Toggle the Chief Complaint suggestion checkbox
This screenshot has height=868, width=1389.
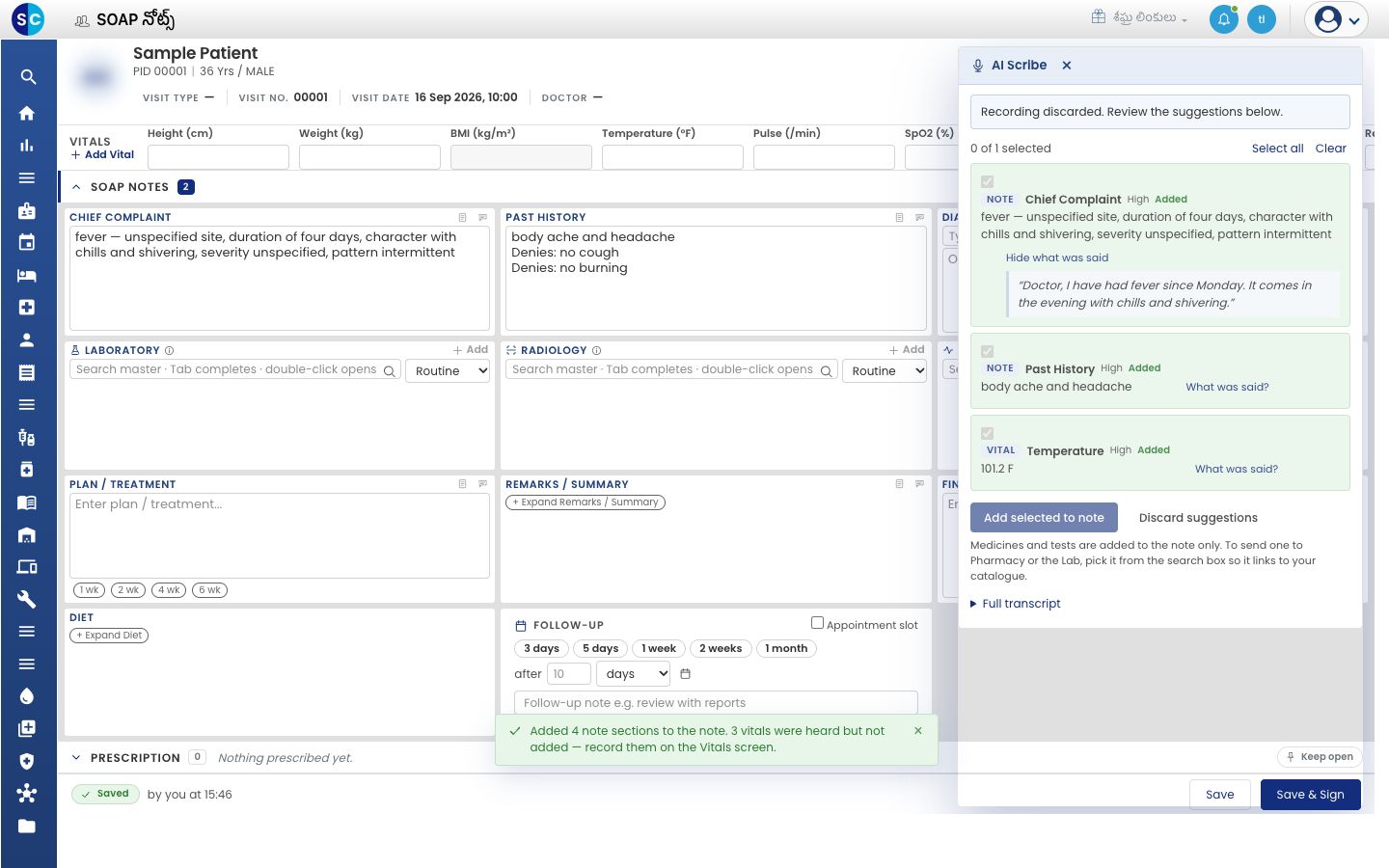[x=988, y=181]
